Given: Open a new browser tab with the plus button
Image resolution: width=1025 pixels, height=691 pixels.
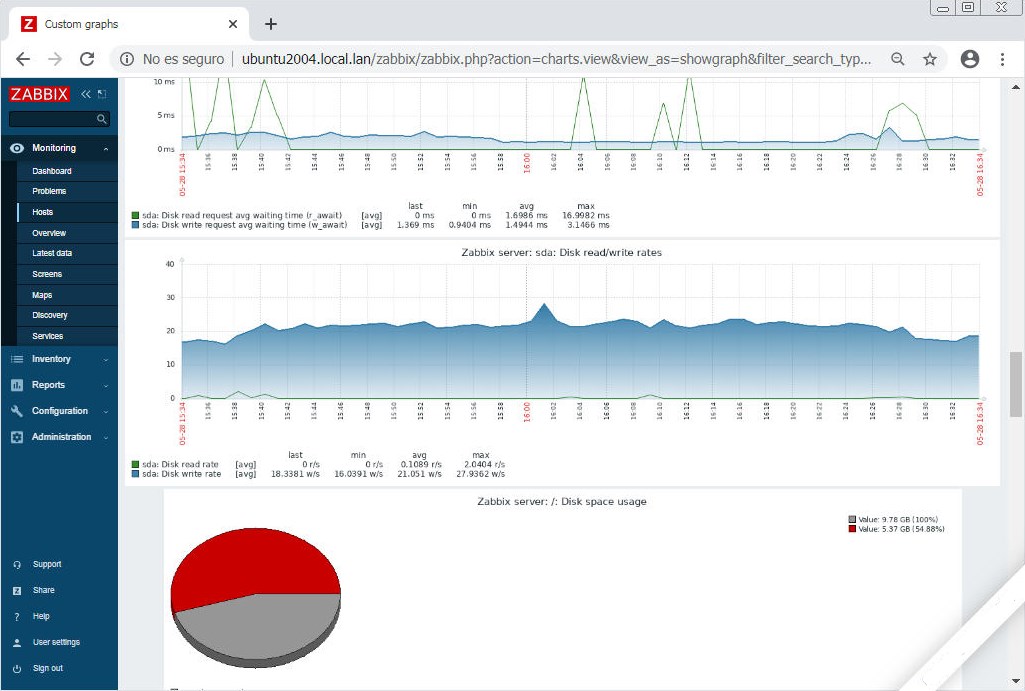Looking at the screenshot, I should coord(271,24).
